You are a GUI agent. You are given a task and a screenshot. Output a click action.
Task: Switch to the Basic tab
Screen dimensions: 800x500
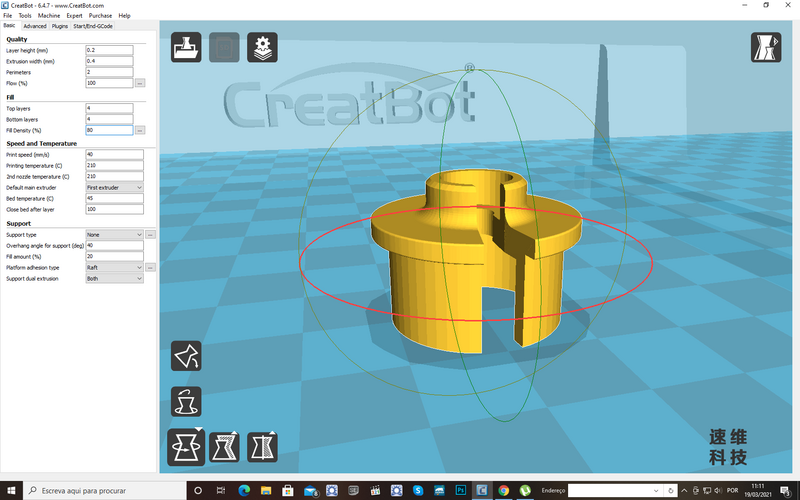pyautogui.click(x=10, y=26)
